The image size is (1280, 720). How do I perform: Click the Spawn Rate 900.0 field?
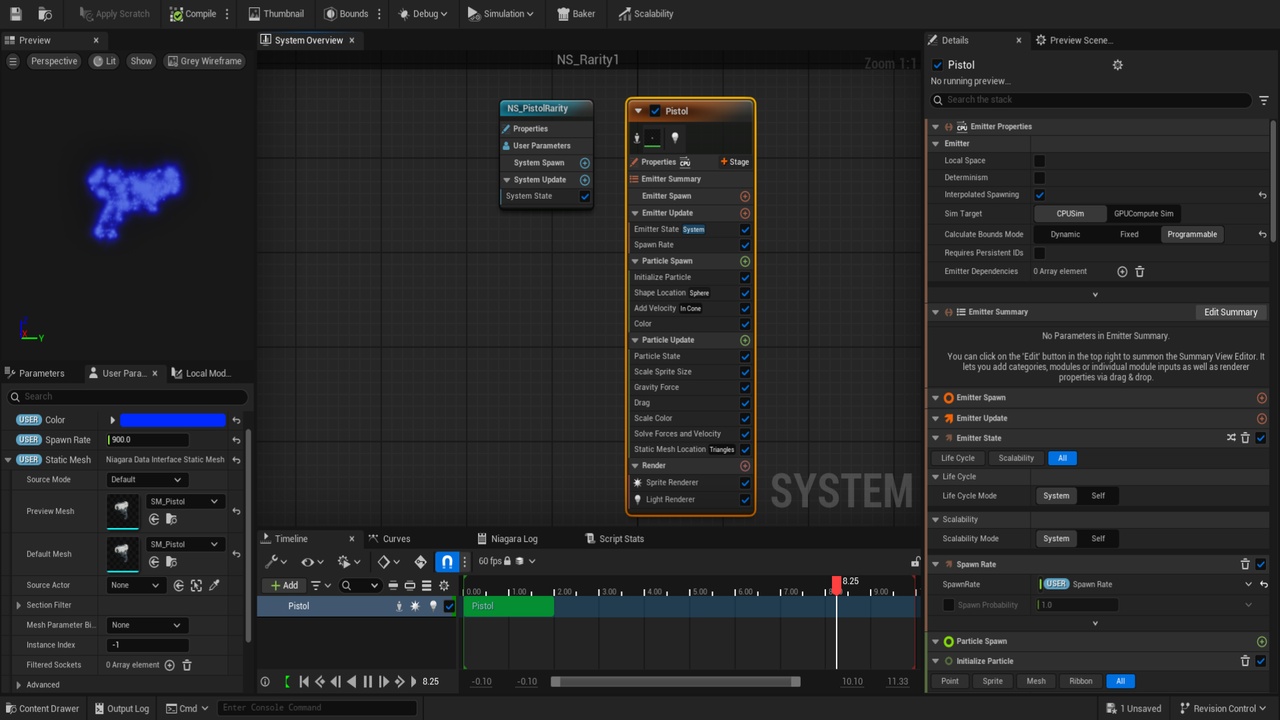[x=148, y=440]
